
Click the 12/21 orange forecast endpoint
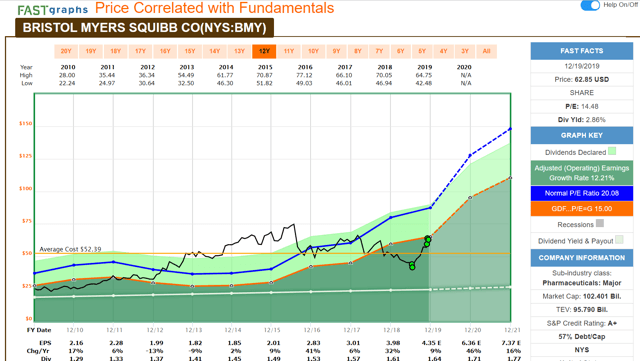[510, 178]
